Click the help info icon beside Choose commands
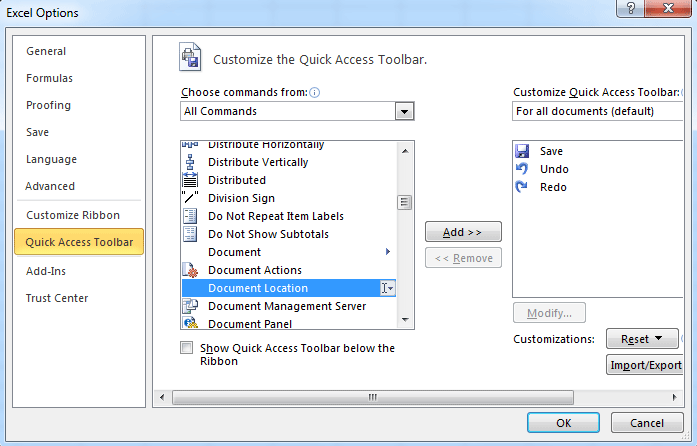This screenshot has width=697, height=446. (x=314, y=92)
